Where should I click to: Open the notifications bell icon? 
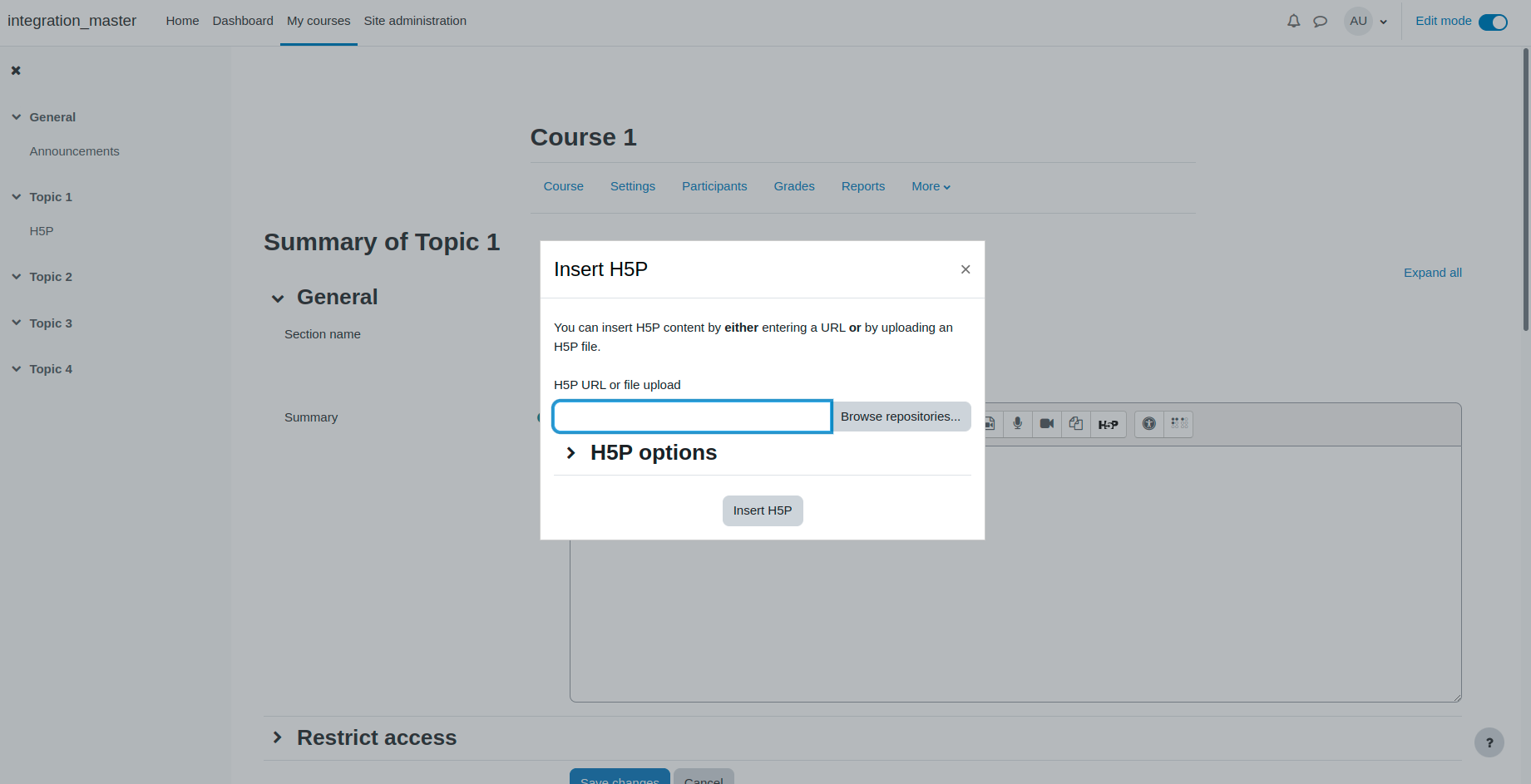[x=1293, y=22]
